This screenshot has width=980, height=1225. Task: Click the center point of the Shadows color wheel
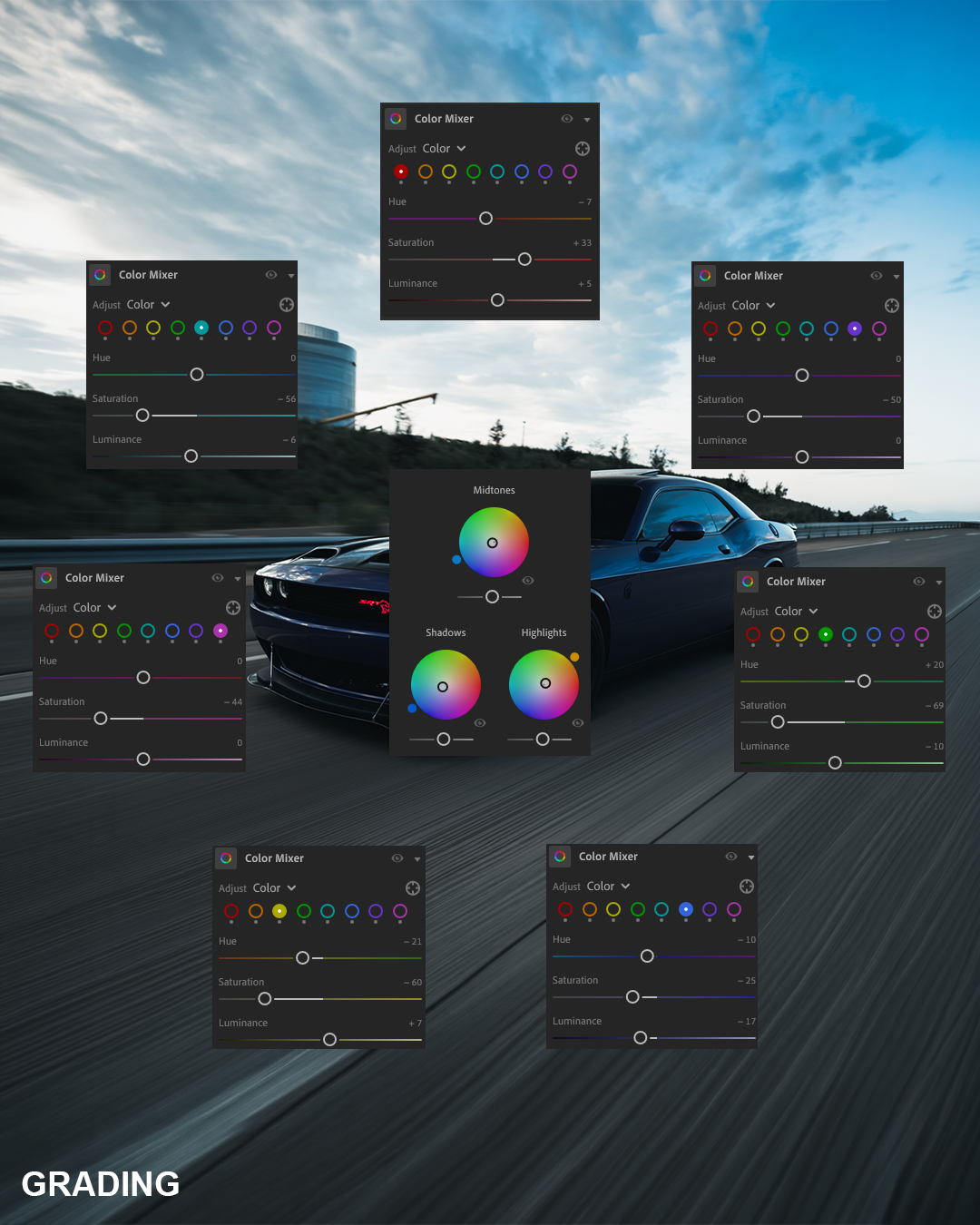pyautogui.click(x=443, y=687)
